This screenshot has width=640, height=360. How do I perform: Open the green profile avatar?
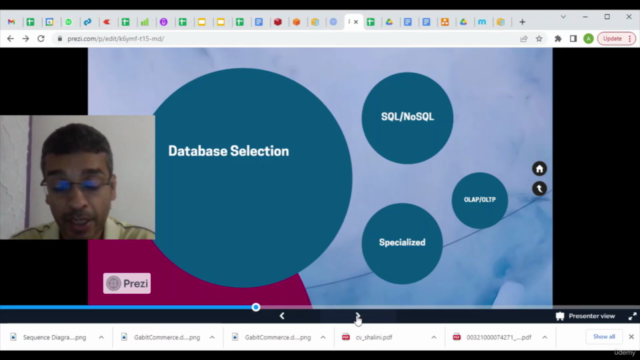(x=588, y=39)
